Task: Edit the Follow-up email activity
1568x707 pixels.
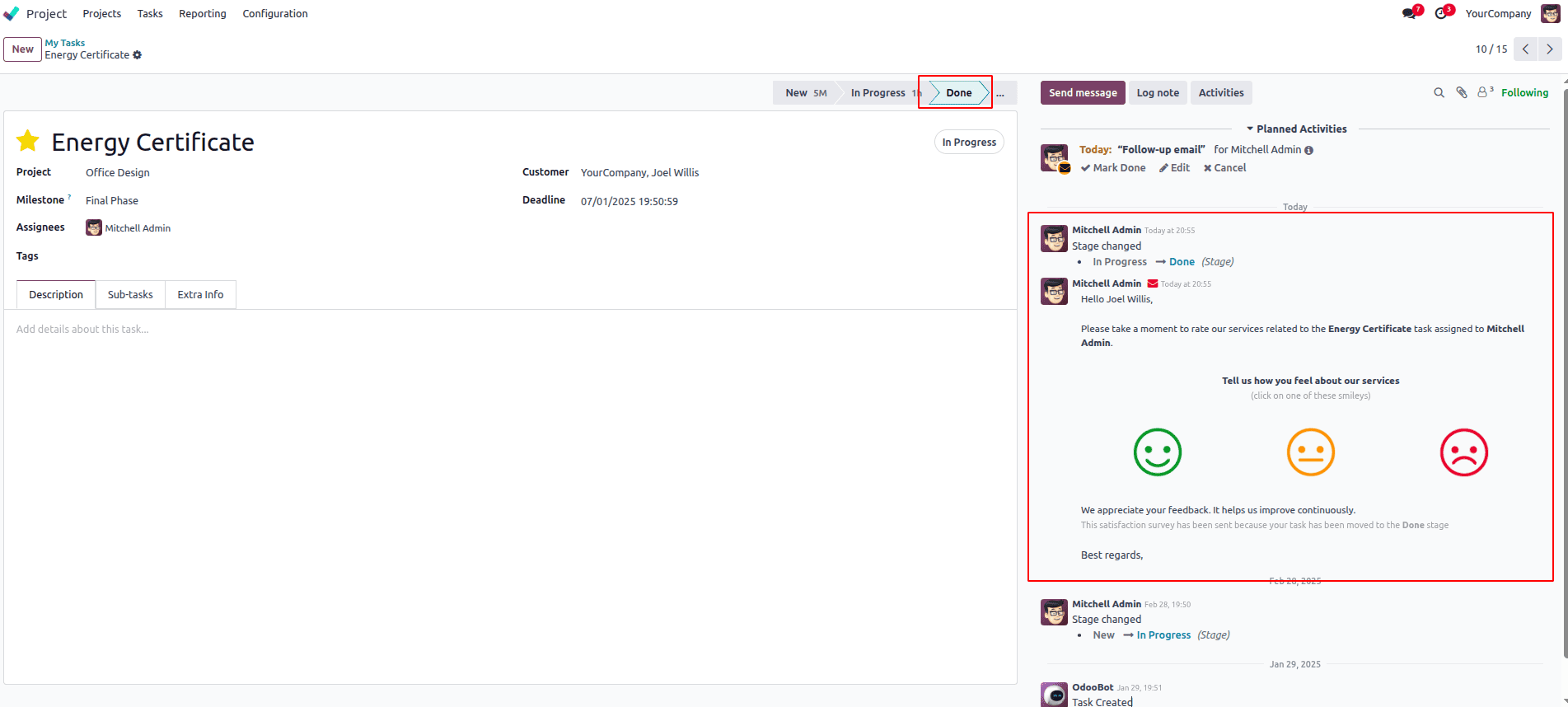Action: click(x=1174, y=168)
